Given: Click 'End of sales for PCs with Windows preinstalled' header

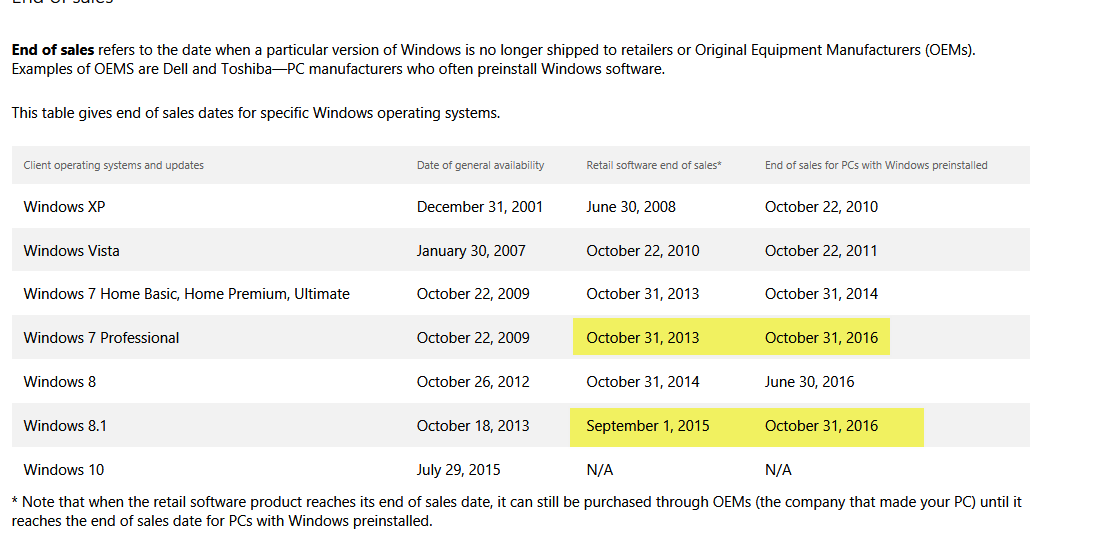Looking at the screenshot, I should (876, 165).
